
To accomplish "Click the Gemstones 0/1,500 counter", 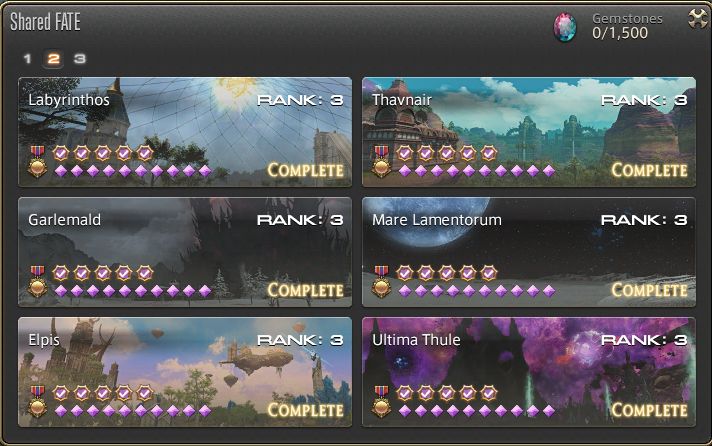I will click(x=620, y=33).
